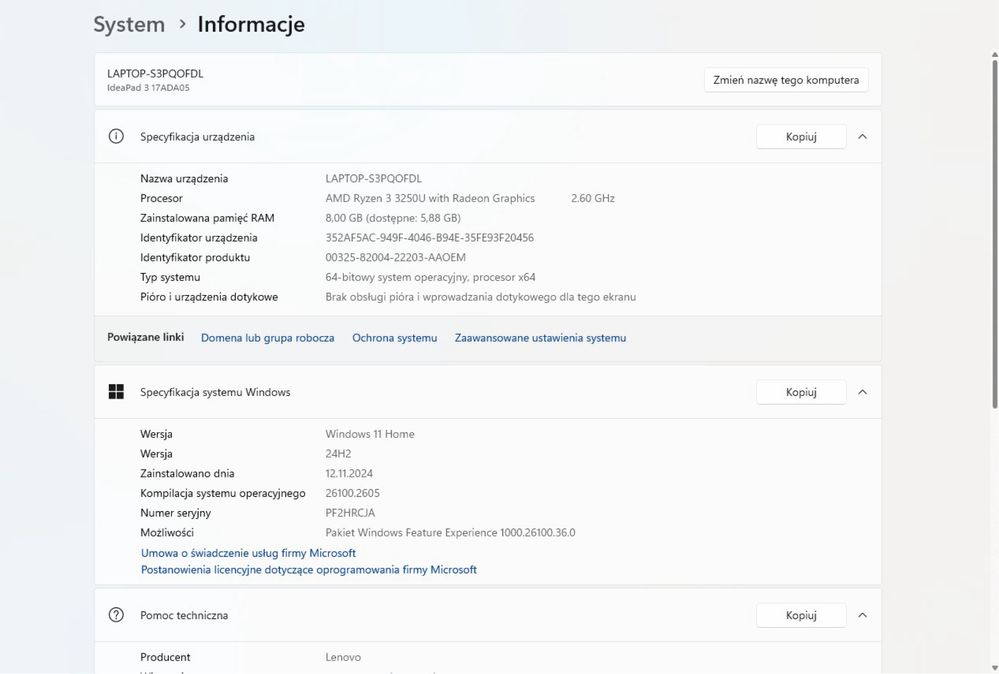Image resolution: width=999 pixels, height=674 pixels.
Task: Click the 64-bitowy system operacyjny value
Action: 430,277
